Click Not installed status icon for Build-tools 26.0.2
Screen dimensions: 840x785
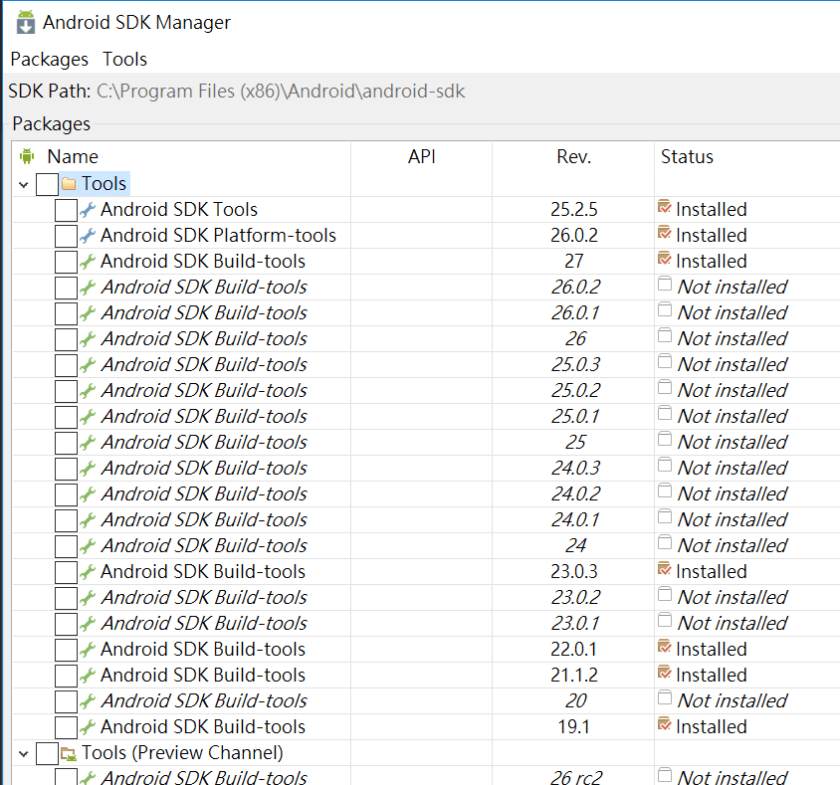pyautogui.click(x=664, y=286)
